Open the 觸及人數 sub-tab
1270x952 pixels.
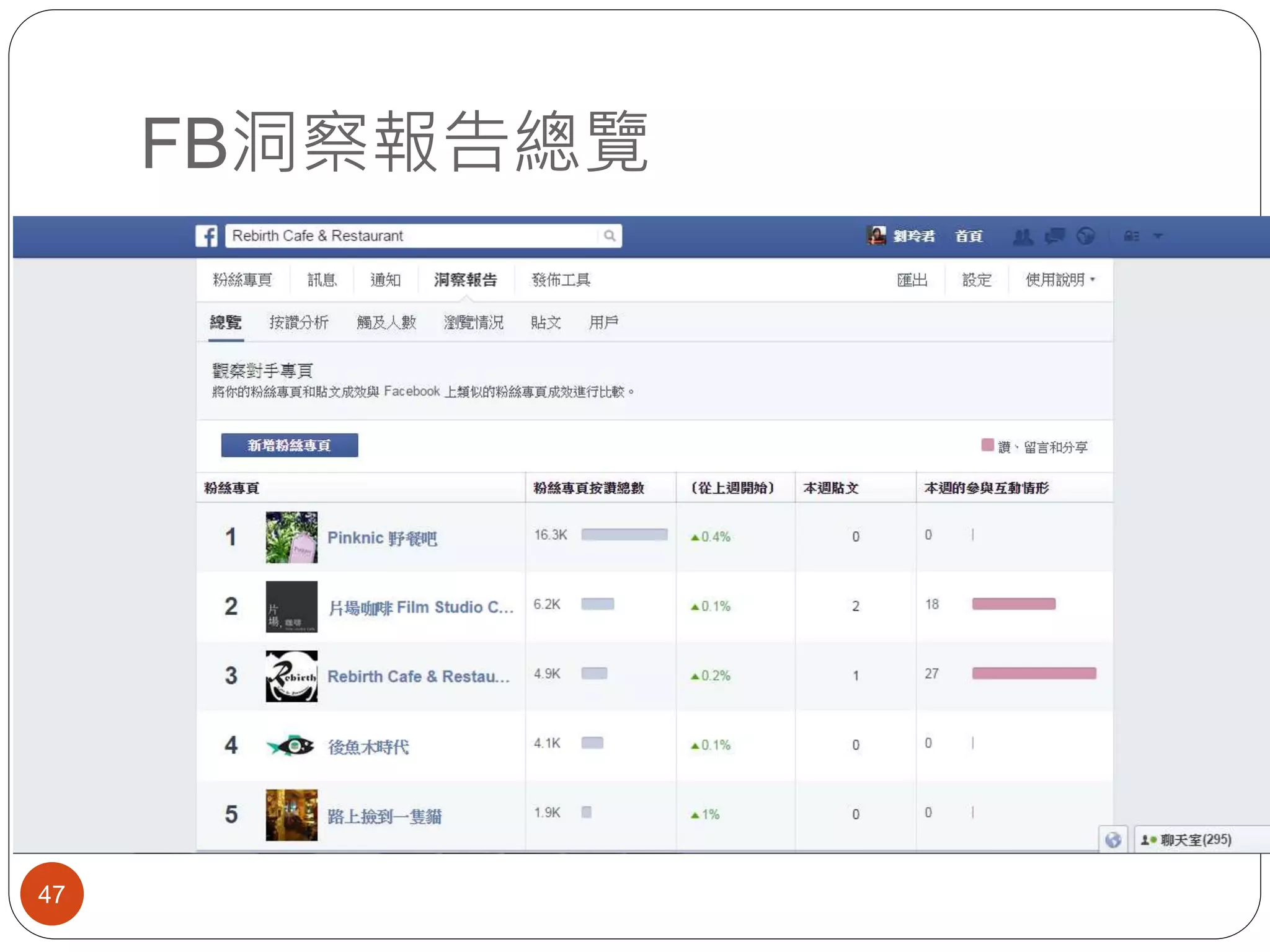coord(386,322)
